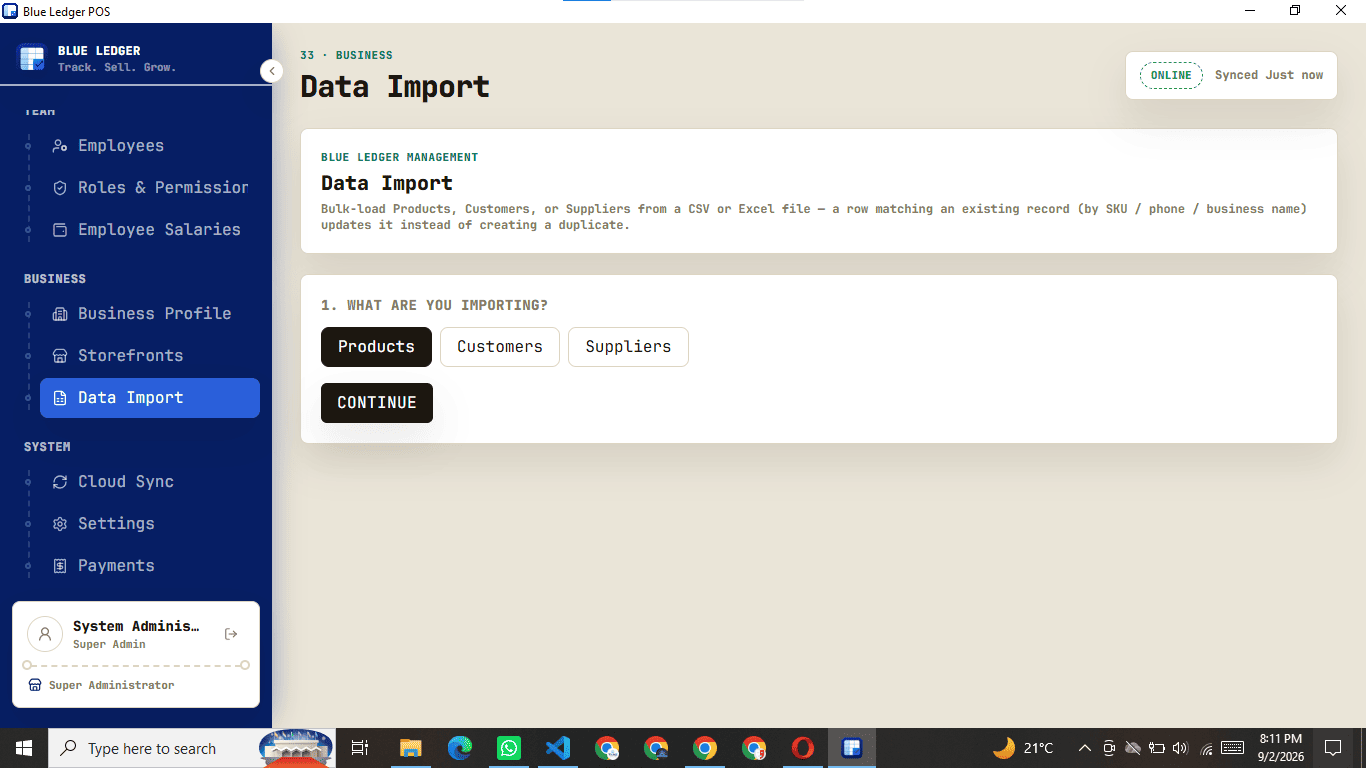Screen dimensions: 1366x768
Task: Click the CONTINUE button
Action: (377, 403)
